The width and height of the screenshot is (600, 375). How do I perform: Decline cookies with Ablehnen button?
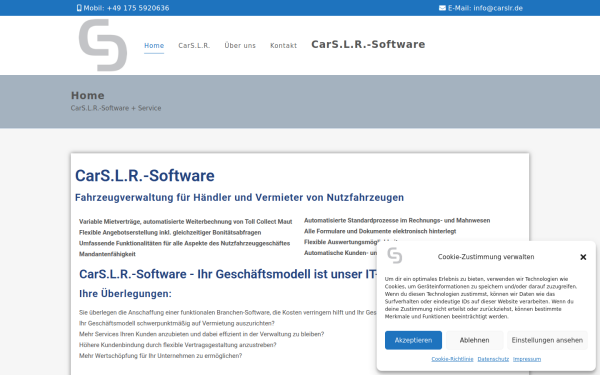(474, 340)
